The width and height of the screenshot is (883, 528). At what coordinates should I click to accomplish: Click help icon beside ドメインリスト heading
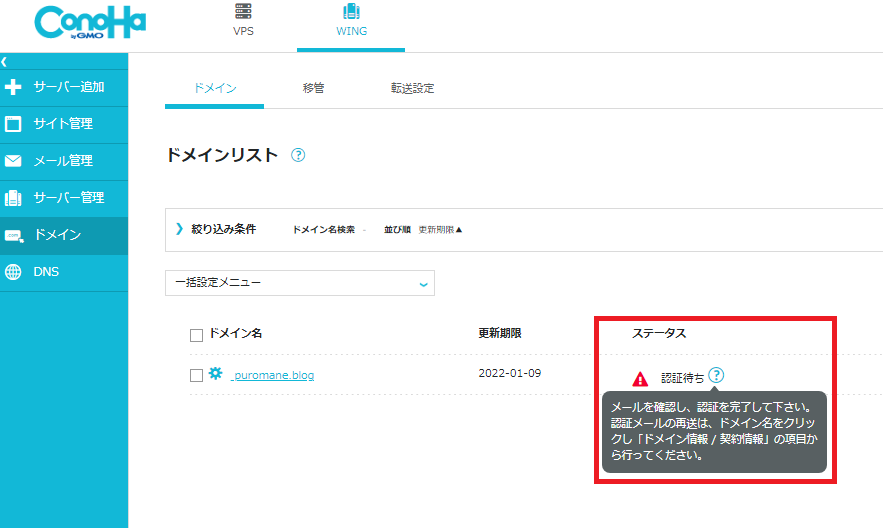(x=298, y=155)
